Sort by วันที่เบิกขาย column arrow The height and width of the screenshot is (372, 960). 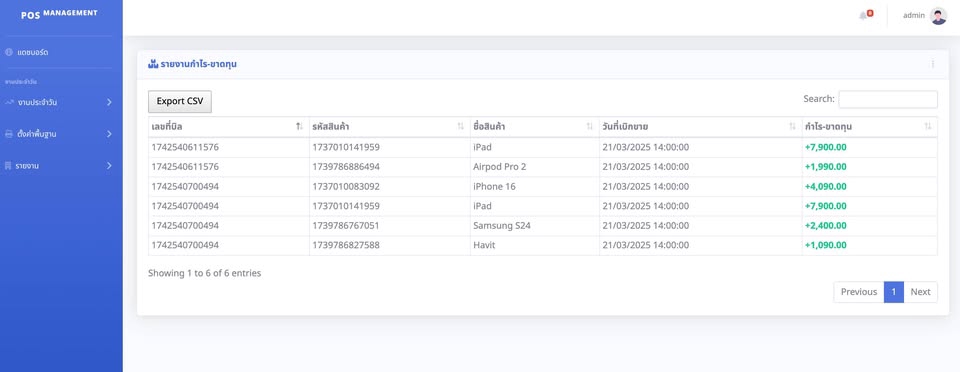(792, 127)
